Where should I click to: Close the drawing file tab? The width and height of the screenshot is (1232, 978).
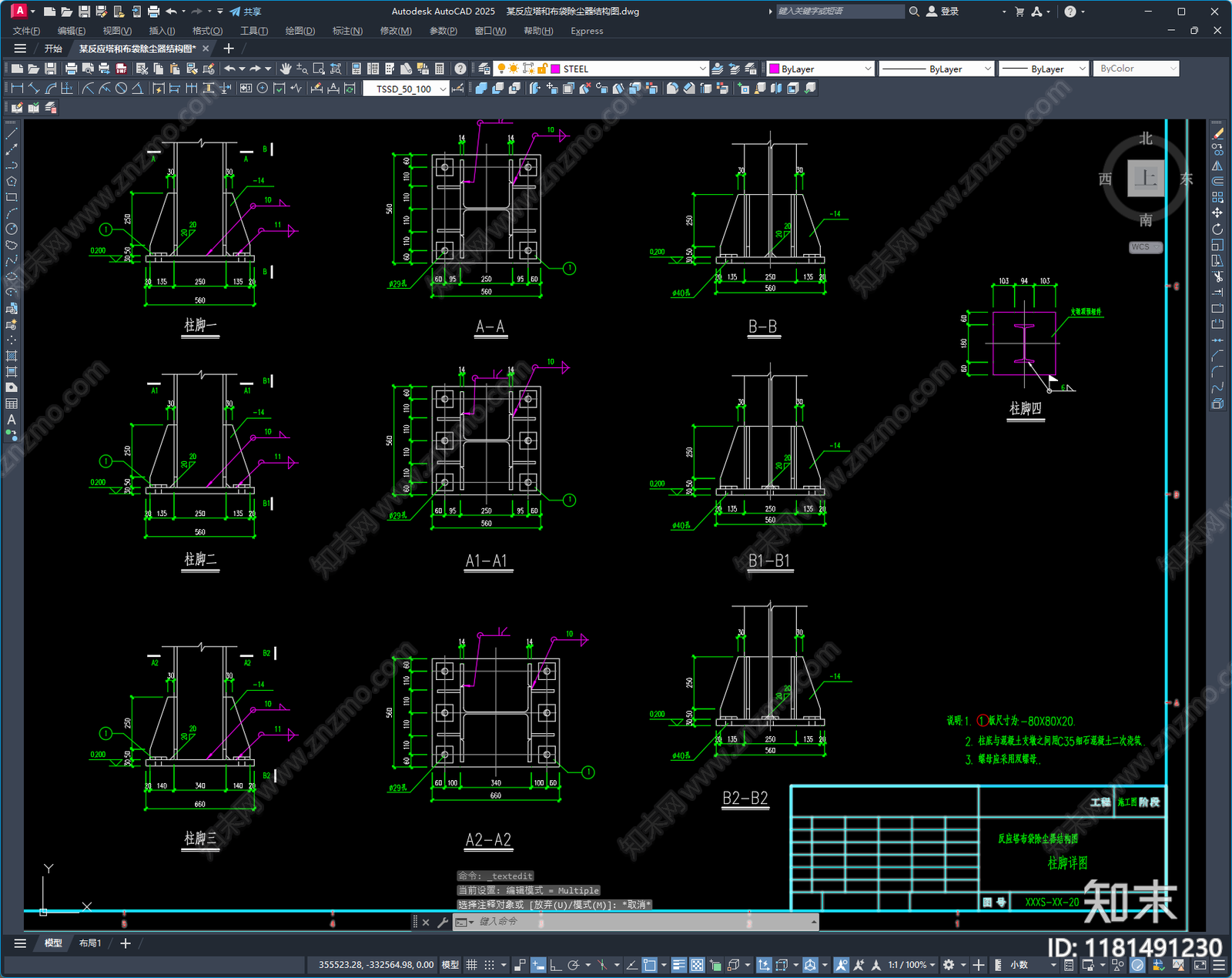[x=206, y=49]
